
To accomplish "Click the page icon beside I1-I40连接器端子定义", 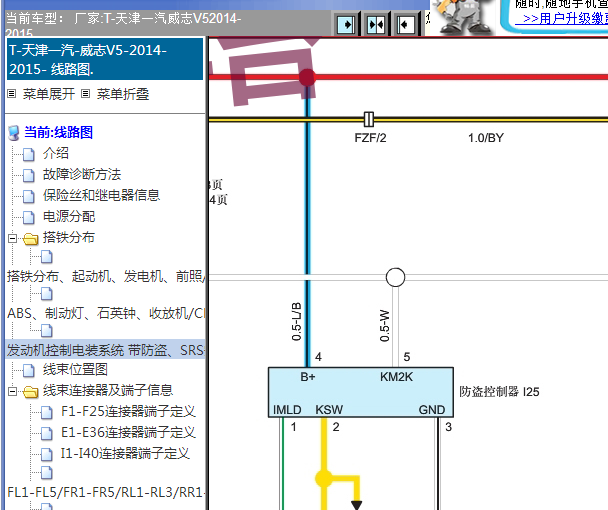I will (47, 454).
